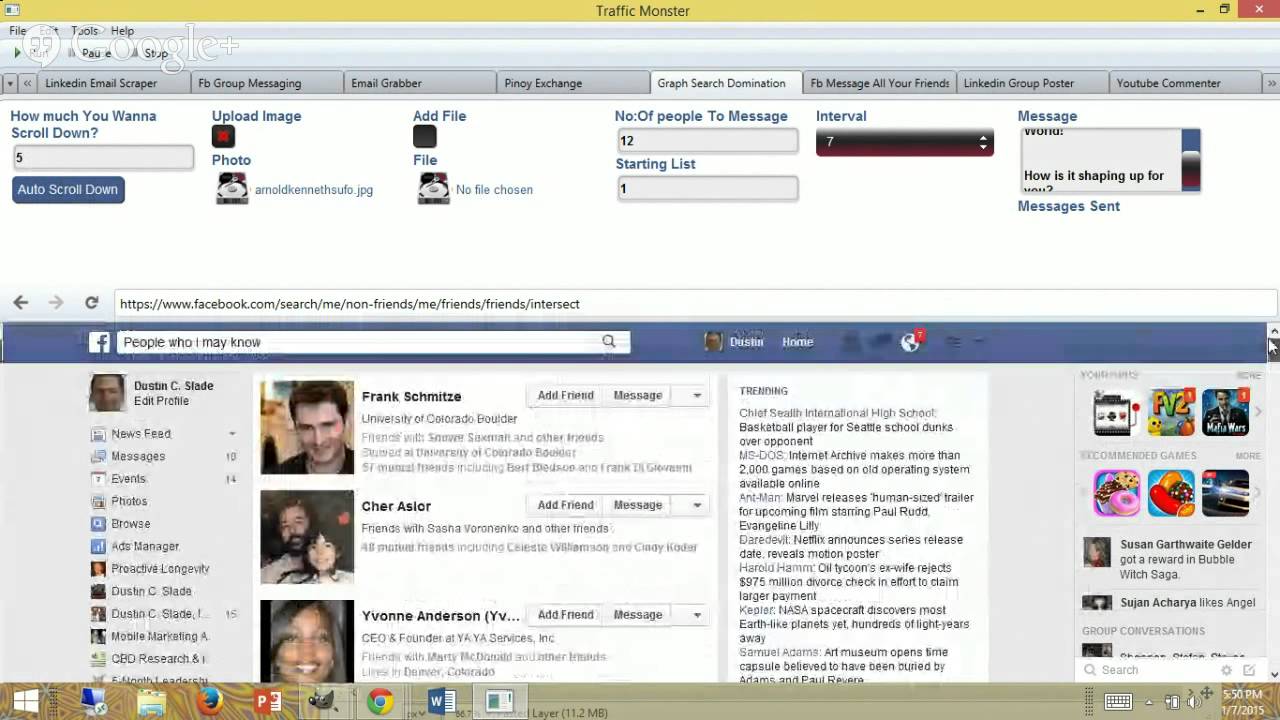Add Frank Schmitze as friend
Screen dimensions: 1280x720
(566, 395)
